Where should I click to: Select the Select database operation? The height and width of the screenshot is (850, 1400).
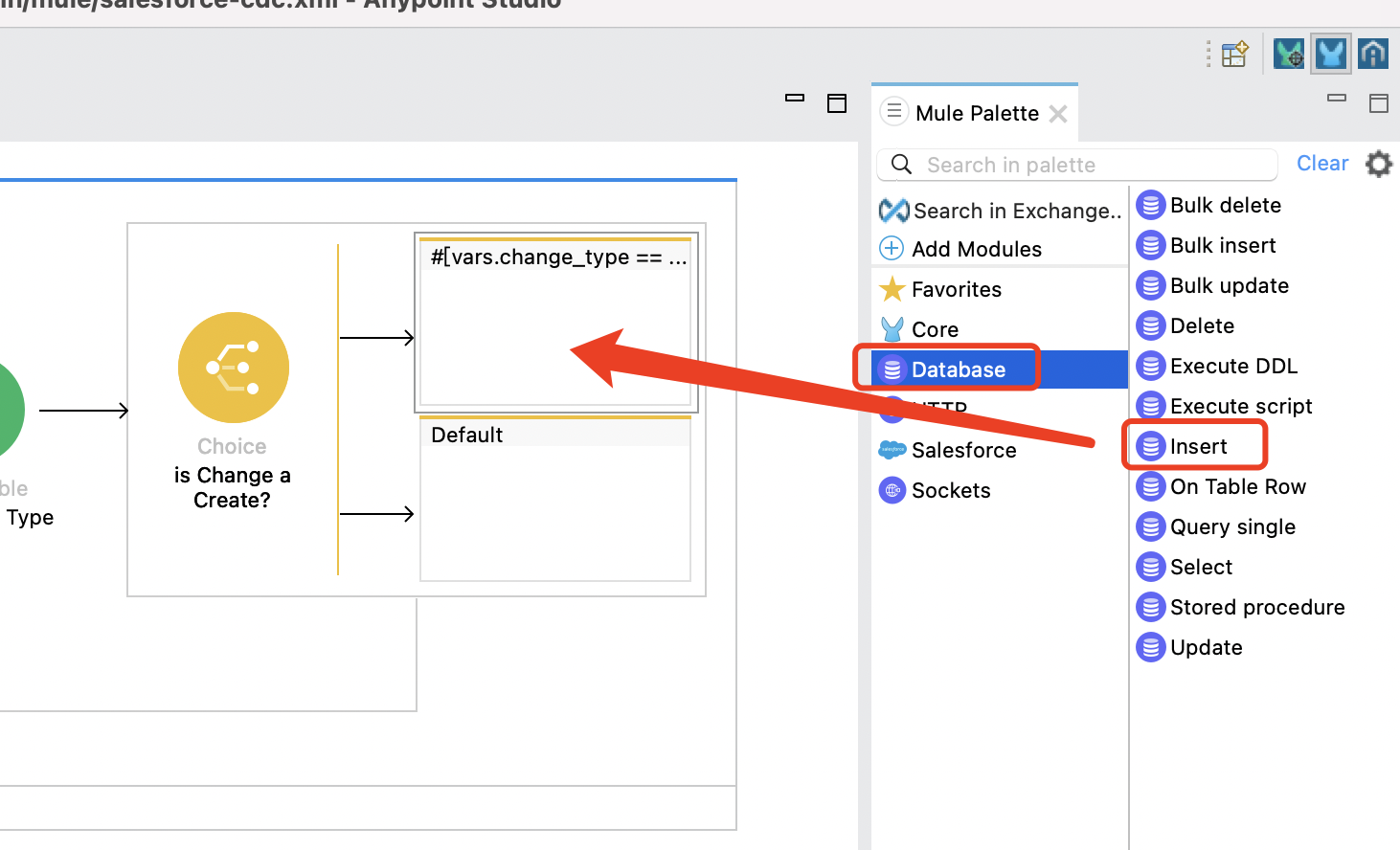[1185, 567]
